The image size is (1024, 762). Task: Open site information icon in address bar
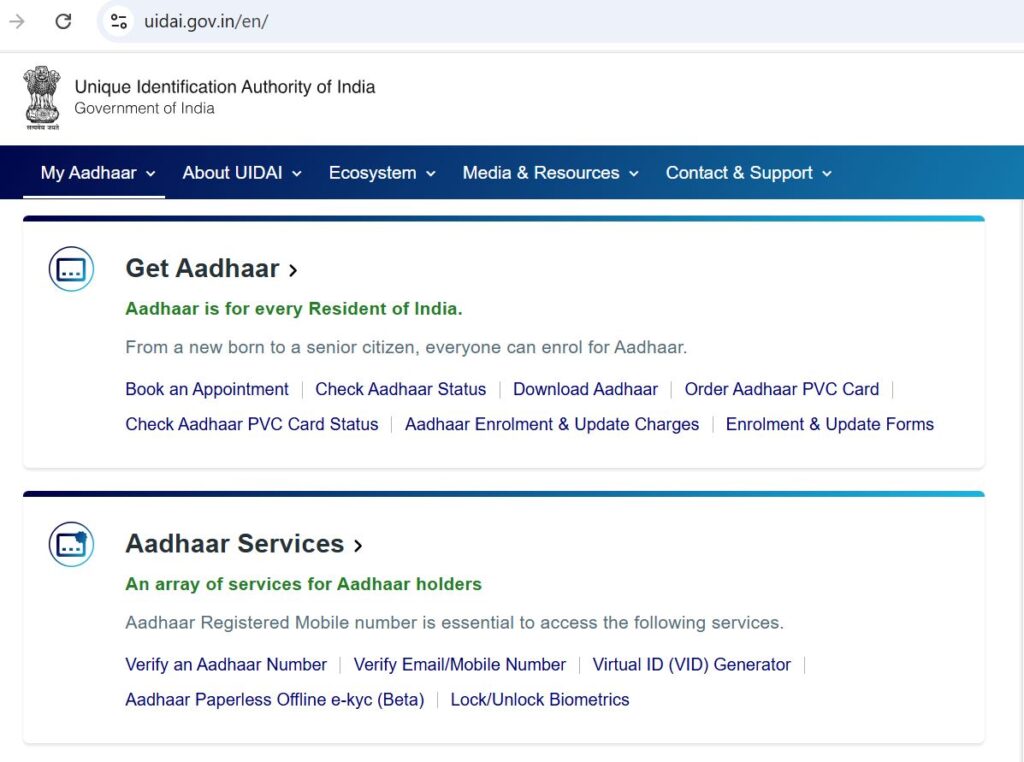click(x=119, y=21)
